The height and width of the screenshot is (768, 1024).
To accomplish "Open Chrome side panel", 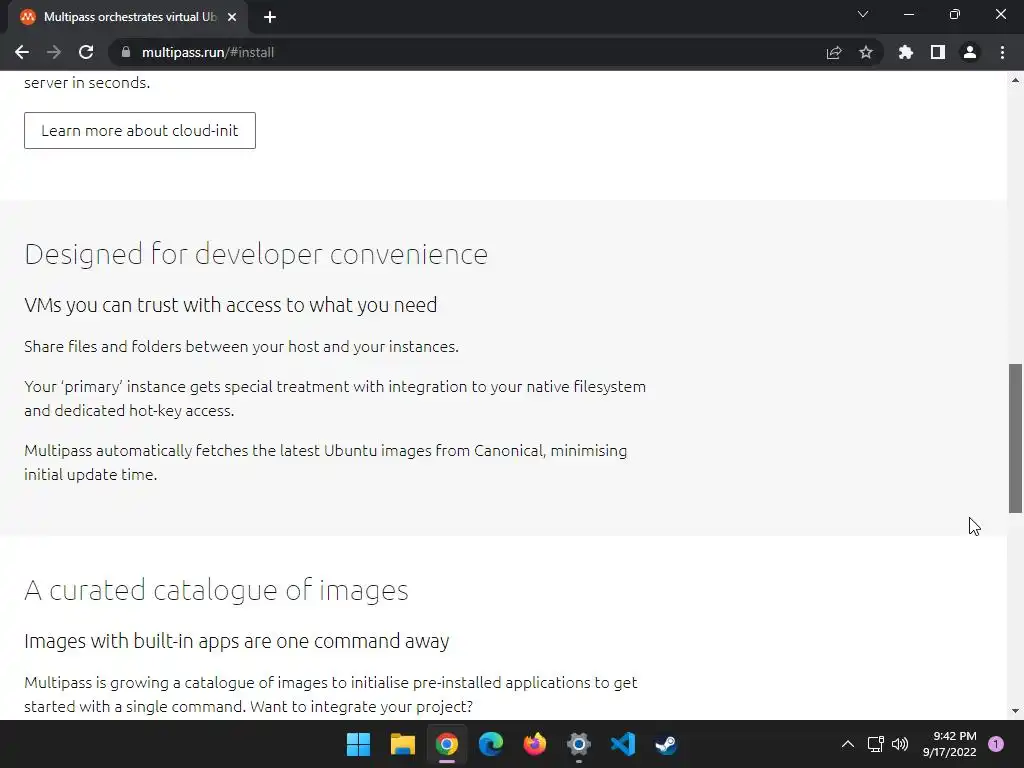I will pyautogui.click(x=938, y=52).
